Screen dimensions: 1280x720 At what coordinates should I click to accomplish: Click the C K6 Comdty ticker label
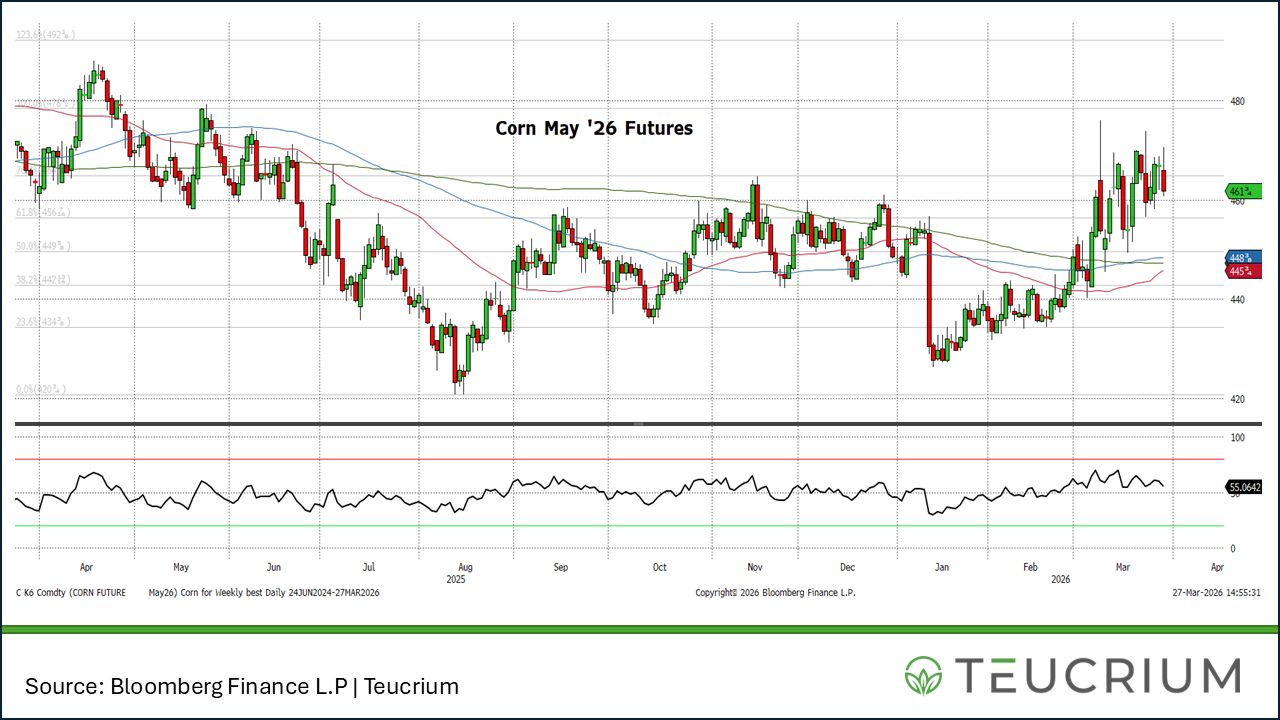pos(70,592)
